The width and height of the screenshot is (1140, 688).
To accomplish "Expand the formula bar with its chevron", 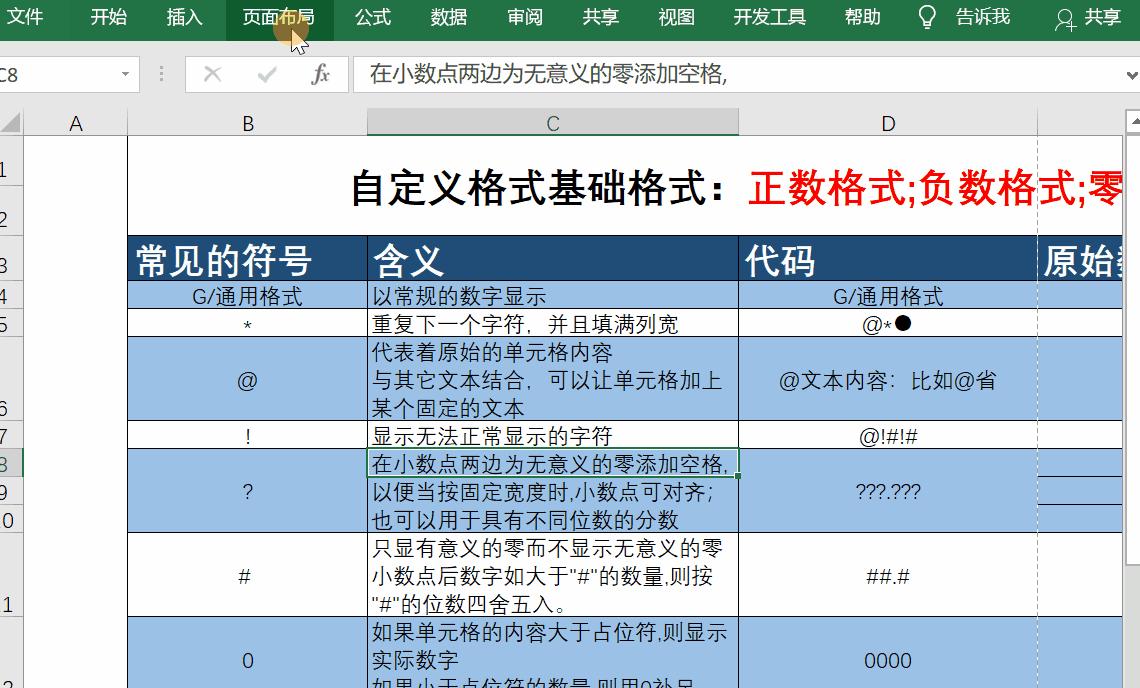I will tap(1130, 75).
